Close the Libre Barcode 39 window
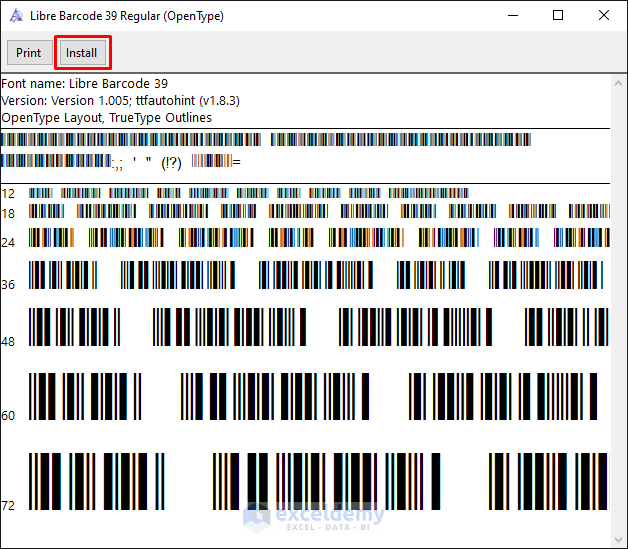Viewport: 628px width, 549px height. (604, 15)
